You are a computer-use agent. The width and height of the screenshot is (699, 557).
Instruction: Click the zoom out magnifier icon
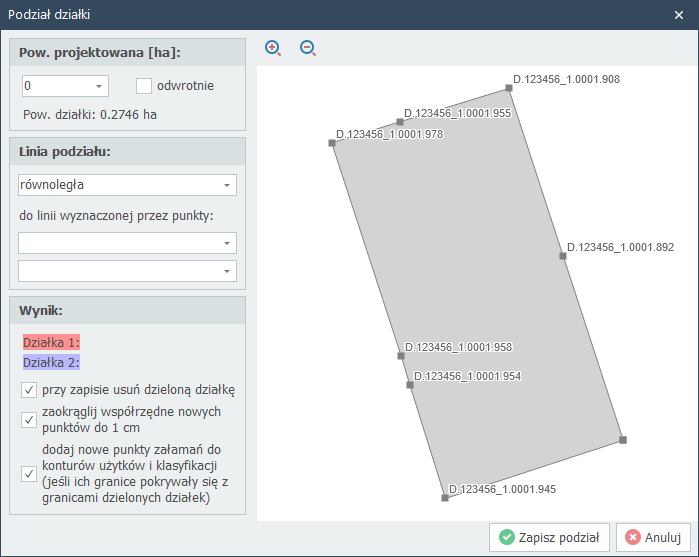[x=308, y=48]
